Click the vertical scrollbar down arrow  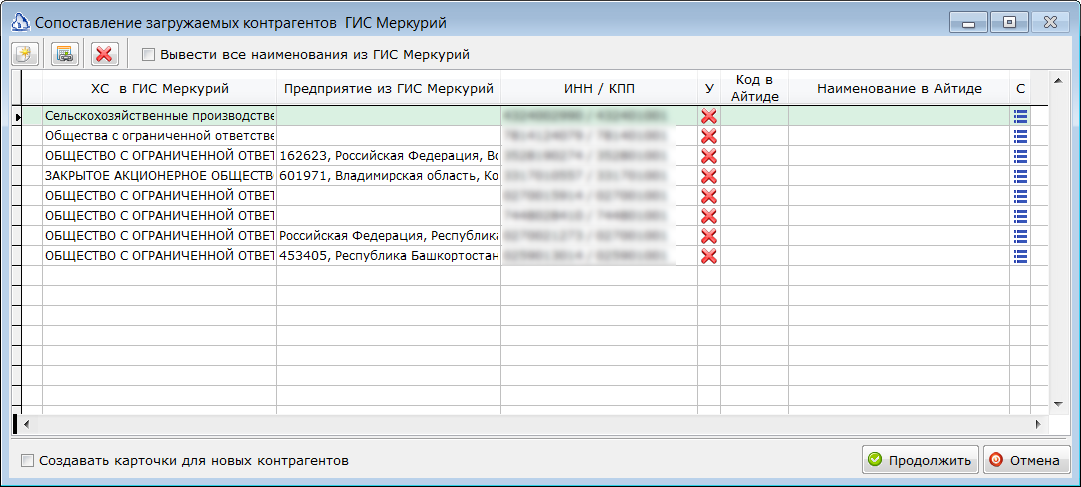(x=1058, y=404)
